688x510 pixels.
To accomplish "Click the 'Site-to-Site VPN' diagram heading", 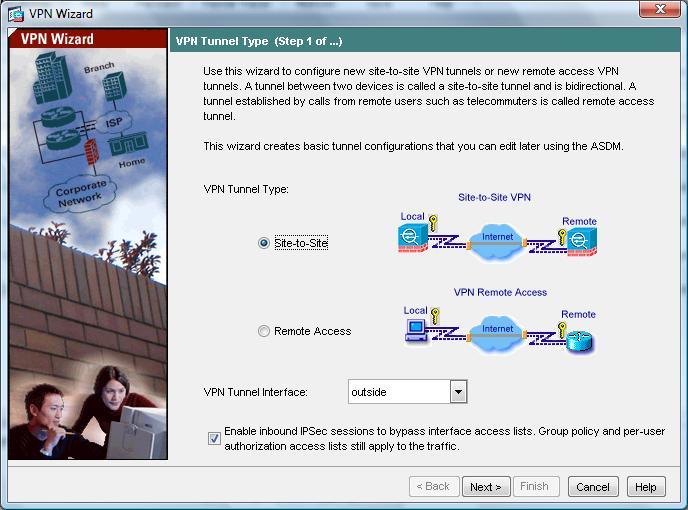I will tap(494, 198).
